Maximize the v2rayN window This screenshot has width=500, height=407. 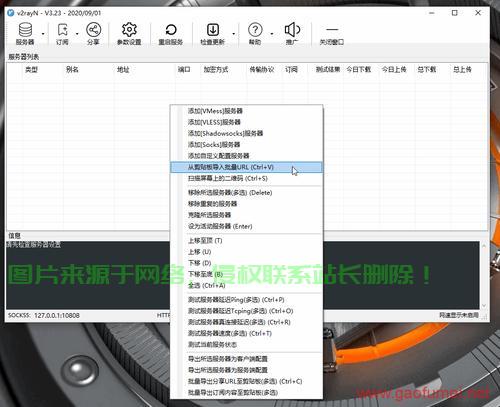pyautogui.click(x=455, y=13)
